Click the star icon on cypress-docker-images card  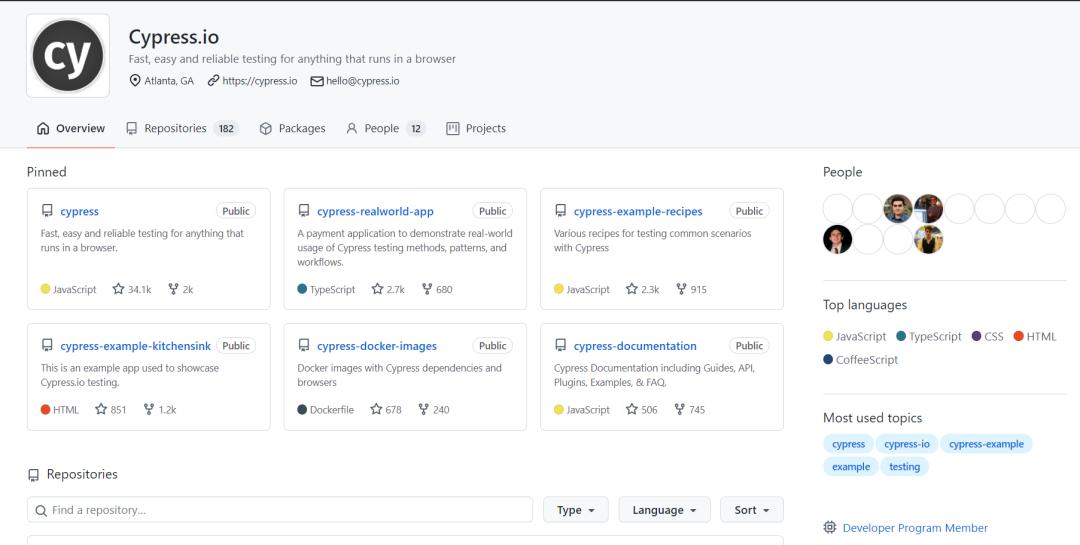tap(376, 409)
